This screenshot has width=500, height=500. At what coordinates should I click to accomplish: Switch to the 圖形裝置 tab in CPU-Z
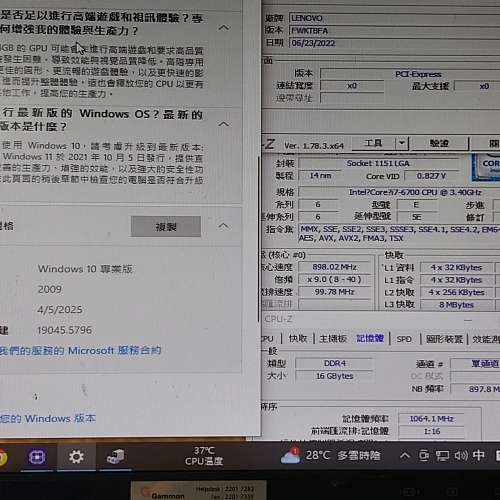pos(444,339)
